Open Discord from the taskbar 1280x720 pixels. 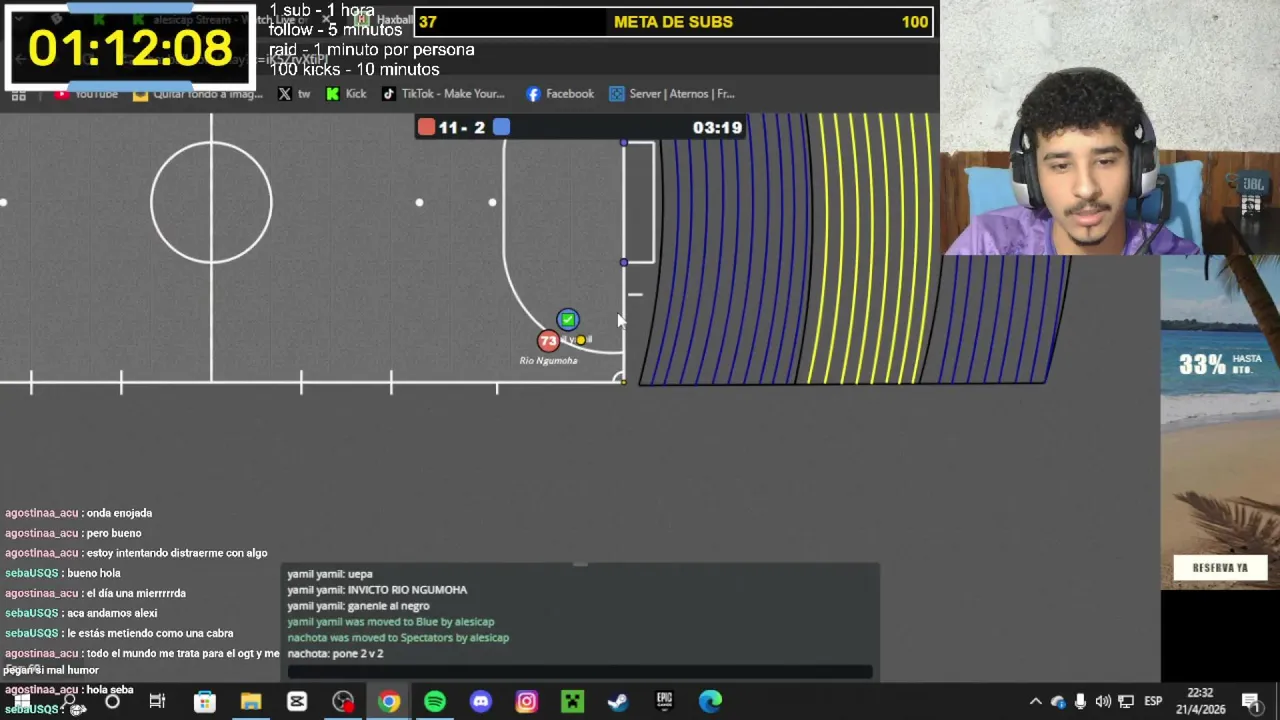tap(481, 702)
